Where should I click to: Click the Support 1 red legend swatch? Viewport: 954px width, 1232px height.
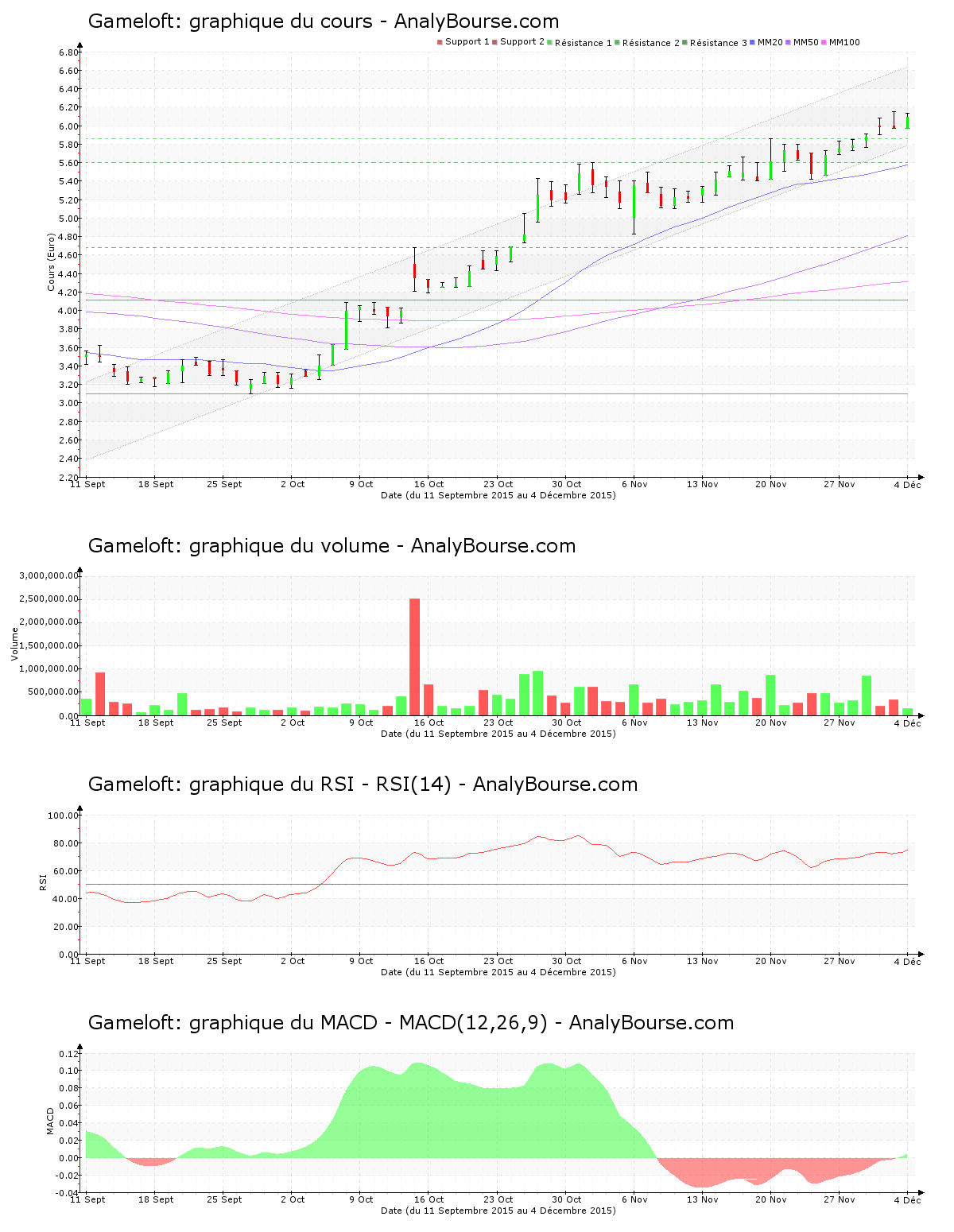tap(440, 42)
